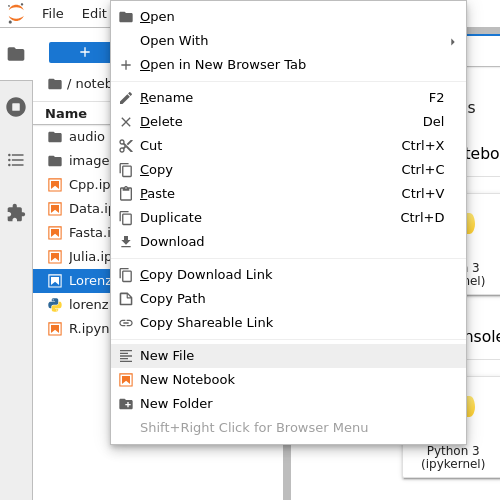The width and height of the screenshot is (500, 500).
Task: Open the images folder row
Action: point(72,161)
